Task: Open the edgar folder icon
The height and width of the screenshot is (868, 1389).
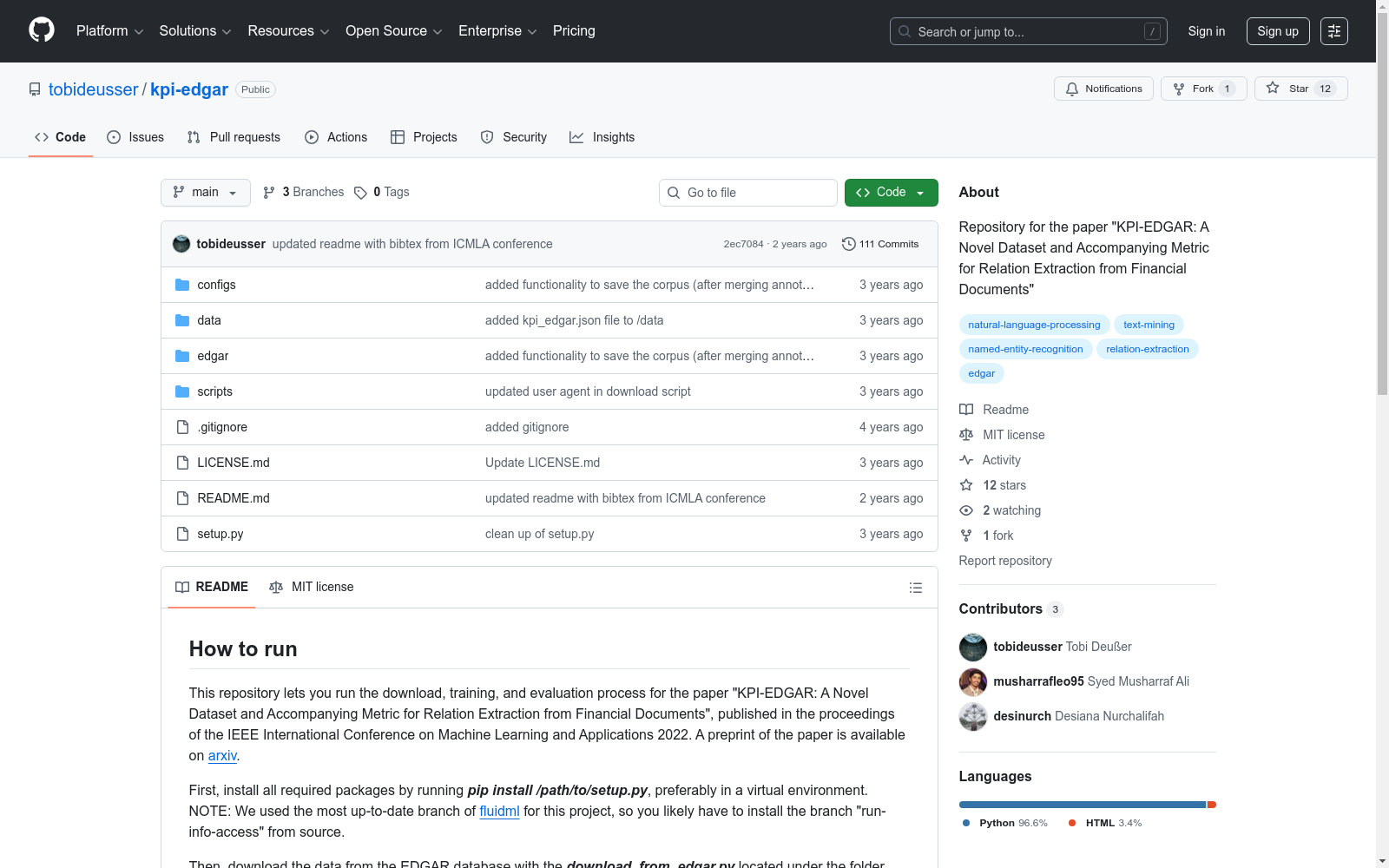Action: 182,356
